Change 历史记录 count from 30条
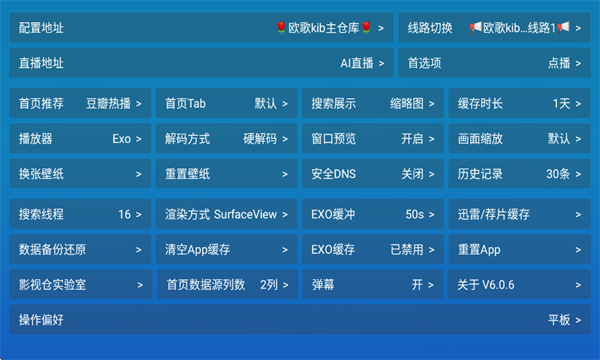 coord(520,174)
